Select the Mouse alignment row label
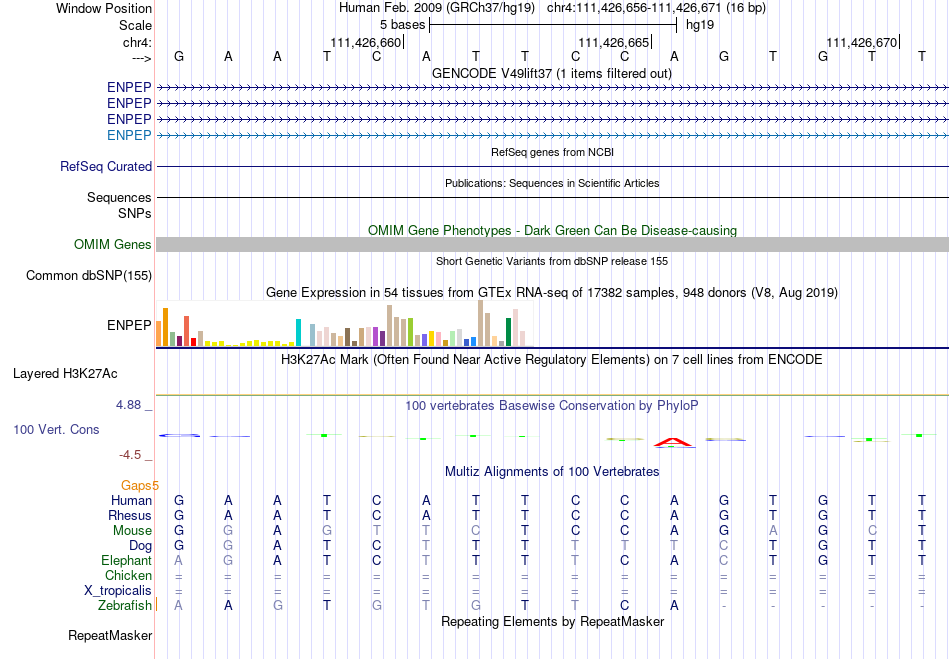The width and height of the screenshot is (950, 659). coord(132,531)
